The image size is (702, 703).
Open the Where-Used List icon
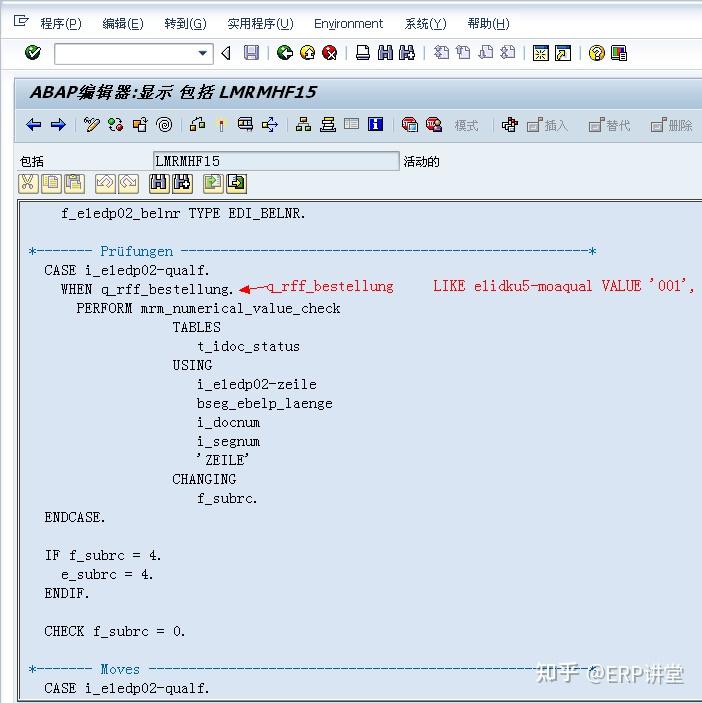[269, 125]
